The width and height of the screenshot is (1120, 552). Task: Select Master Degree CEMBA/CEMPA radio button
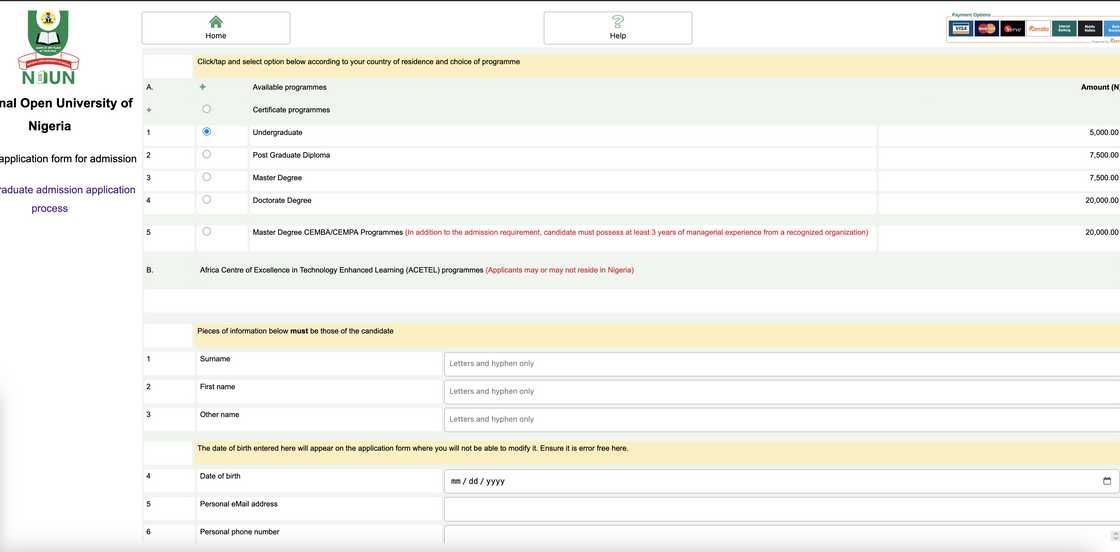point(206,231)
